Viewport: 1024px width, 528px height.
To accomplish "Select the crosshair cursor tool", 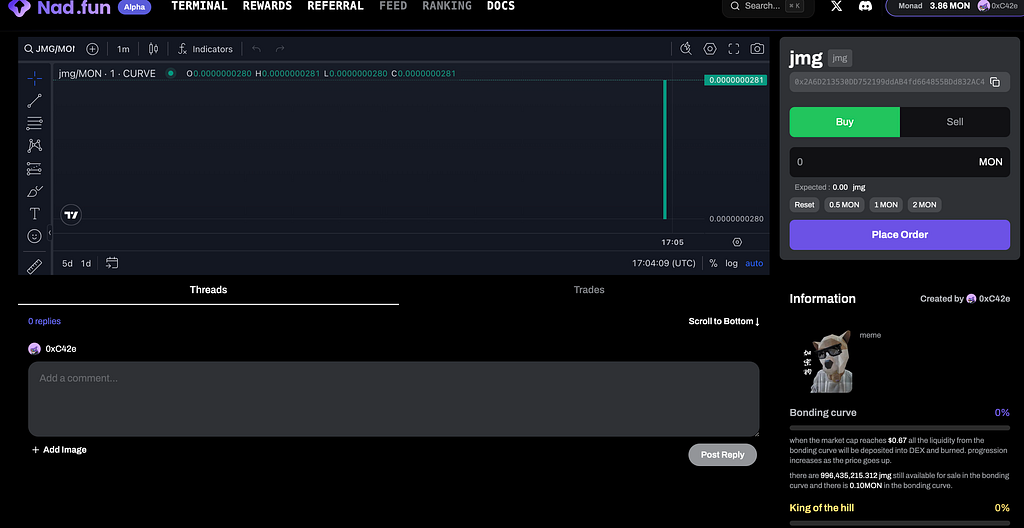I will click(35, 79).
